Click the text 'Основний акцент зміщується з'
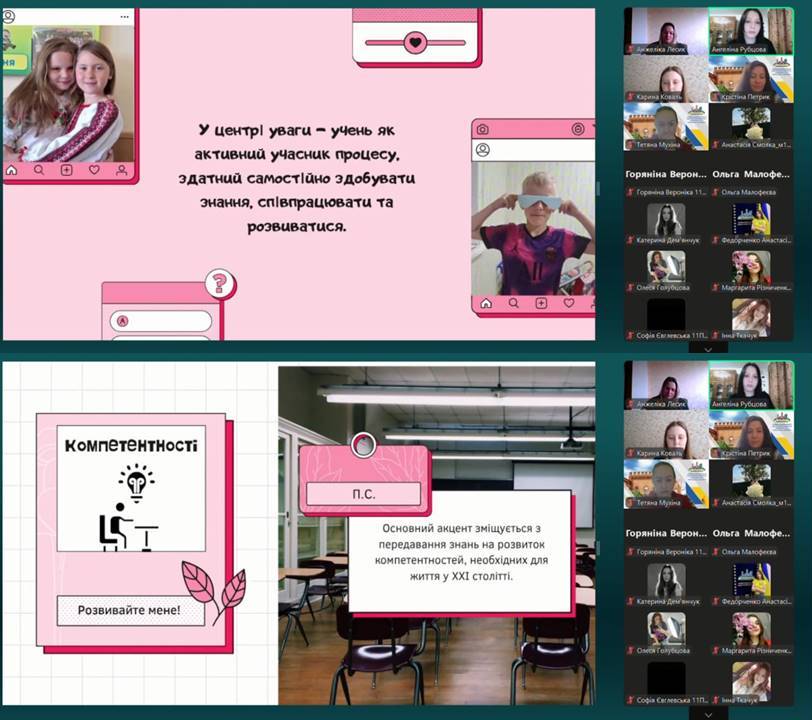Image resolution: width=812 pixels, height=720 pixels. [x=461, y=528]
